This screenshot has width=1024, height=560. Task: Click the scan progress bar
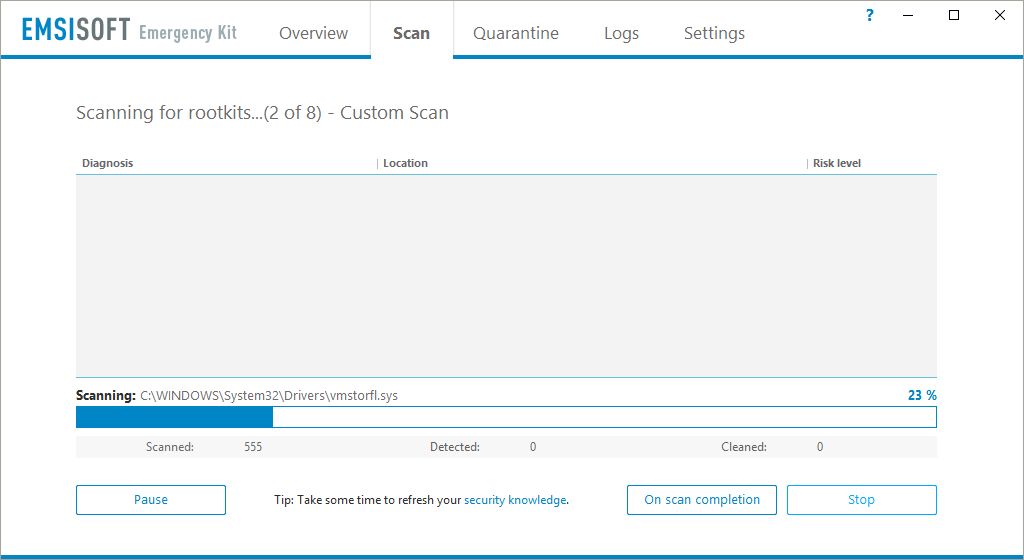(506, 417)
